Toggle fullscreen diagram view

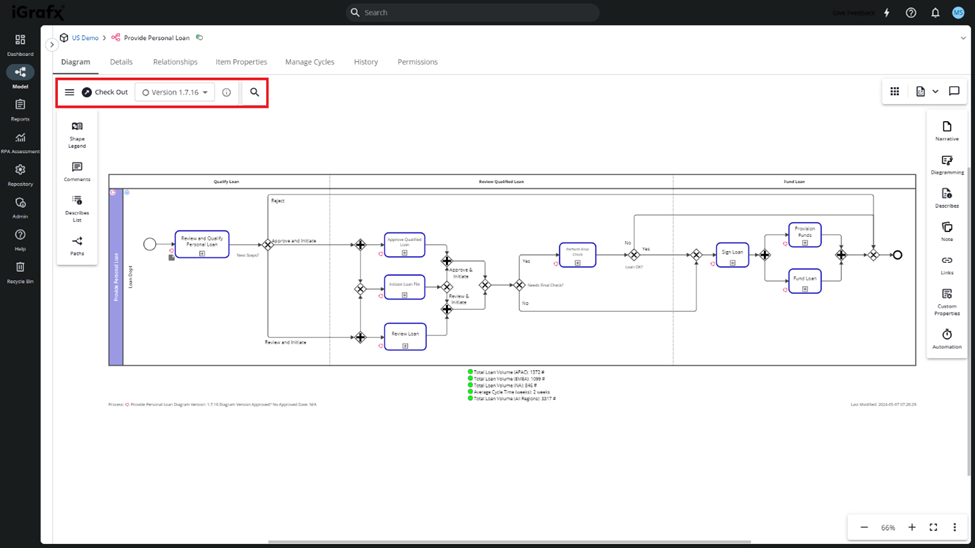point(933,527)
